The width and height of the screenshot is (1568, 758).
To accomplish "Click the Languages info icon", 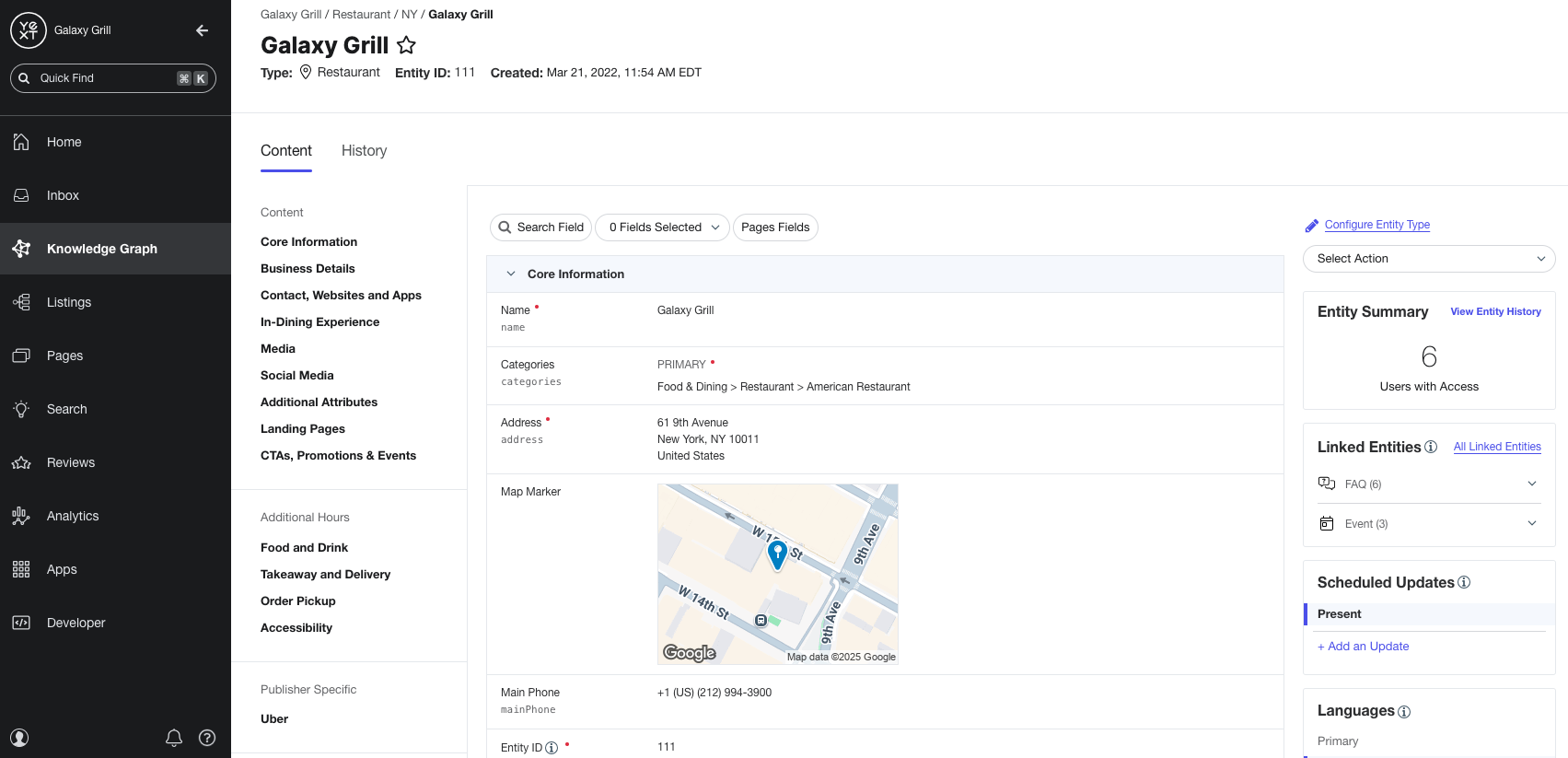I will pyautogui.click(x=1404, y=712).
